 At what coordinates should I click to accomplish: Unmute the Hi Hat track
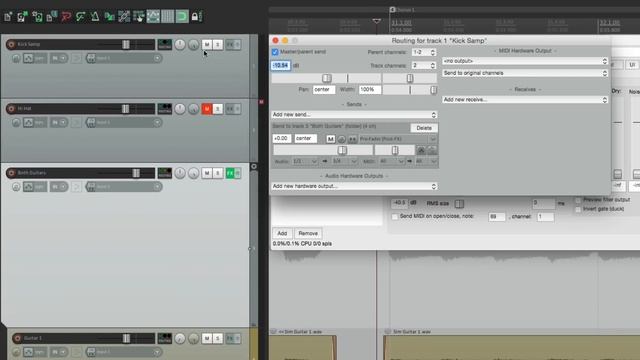(x=207, y=109)
